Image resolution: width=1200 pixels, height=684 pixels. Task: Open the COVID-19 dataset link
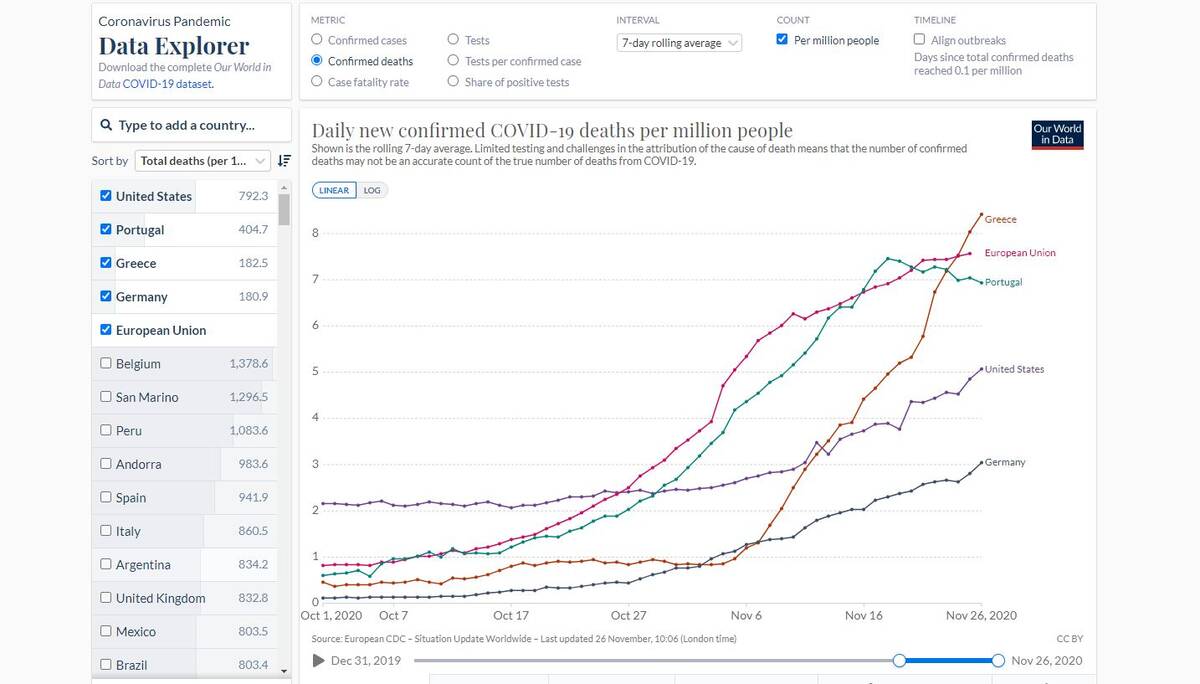click(x=167, y=84)
